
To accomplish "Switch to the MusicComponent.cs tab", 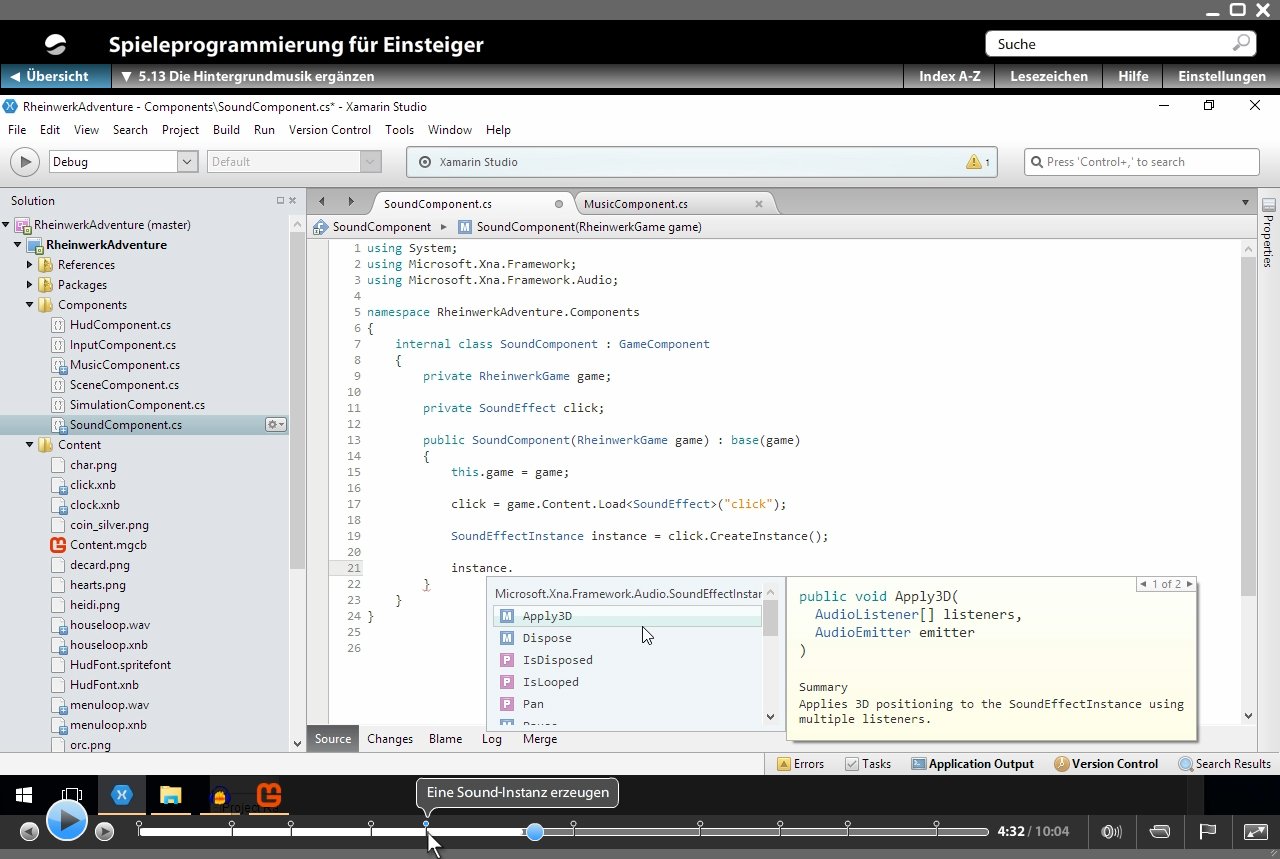I will pyautogui.click(x=636, y=204).
